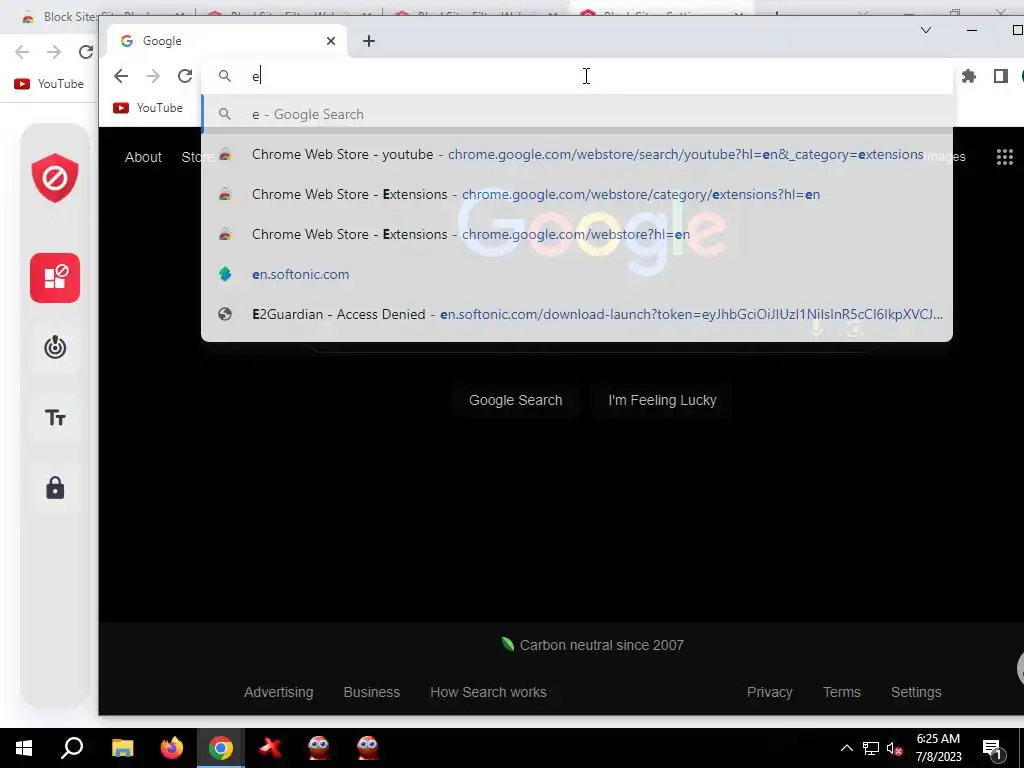The width and height of the screenshot is (1024, 768).
Task: Open the notification center icon
Action: [x=993, y=748]
